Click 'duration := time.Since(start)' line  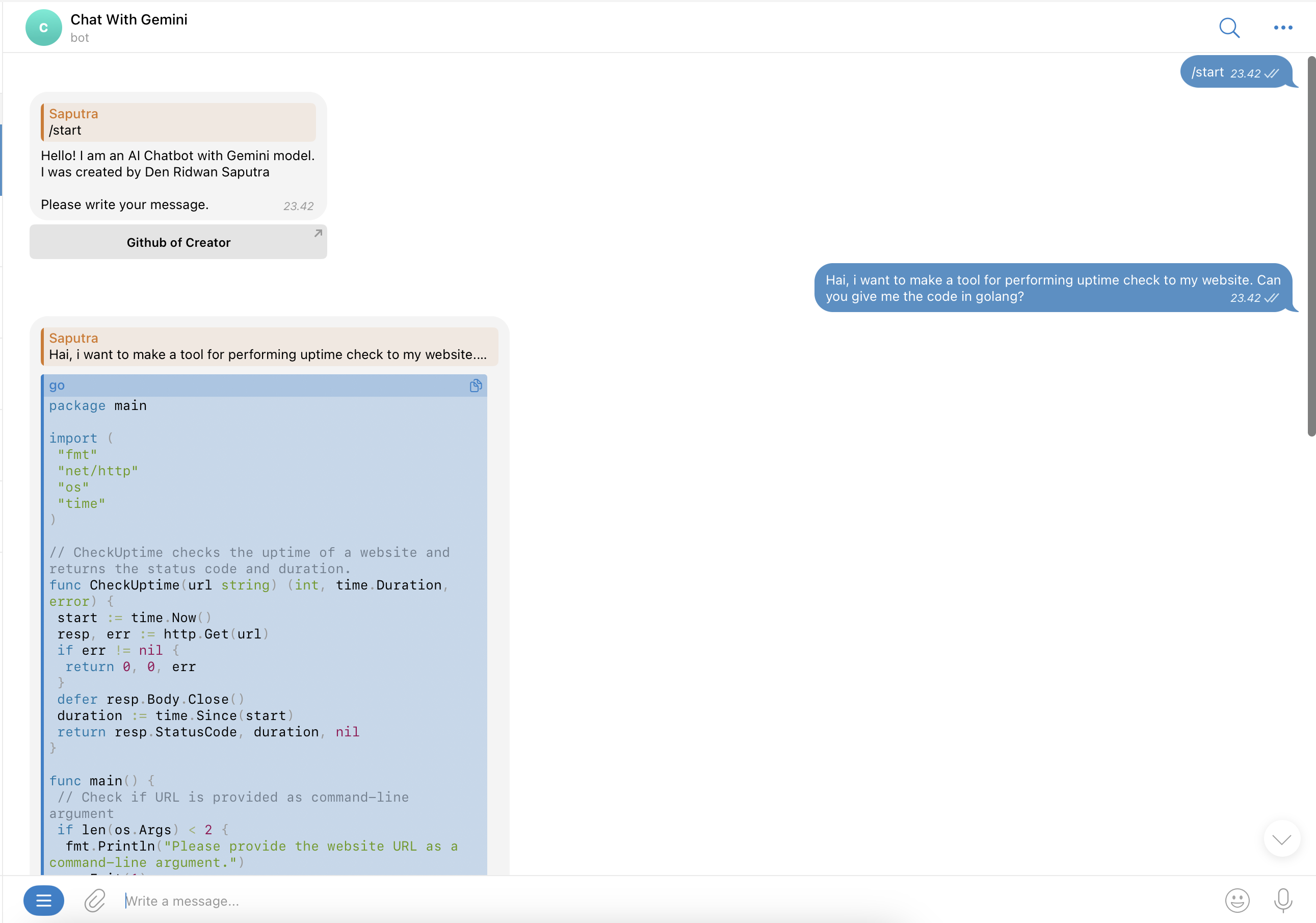pos(175,716)
